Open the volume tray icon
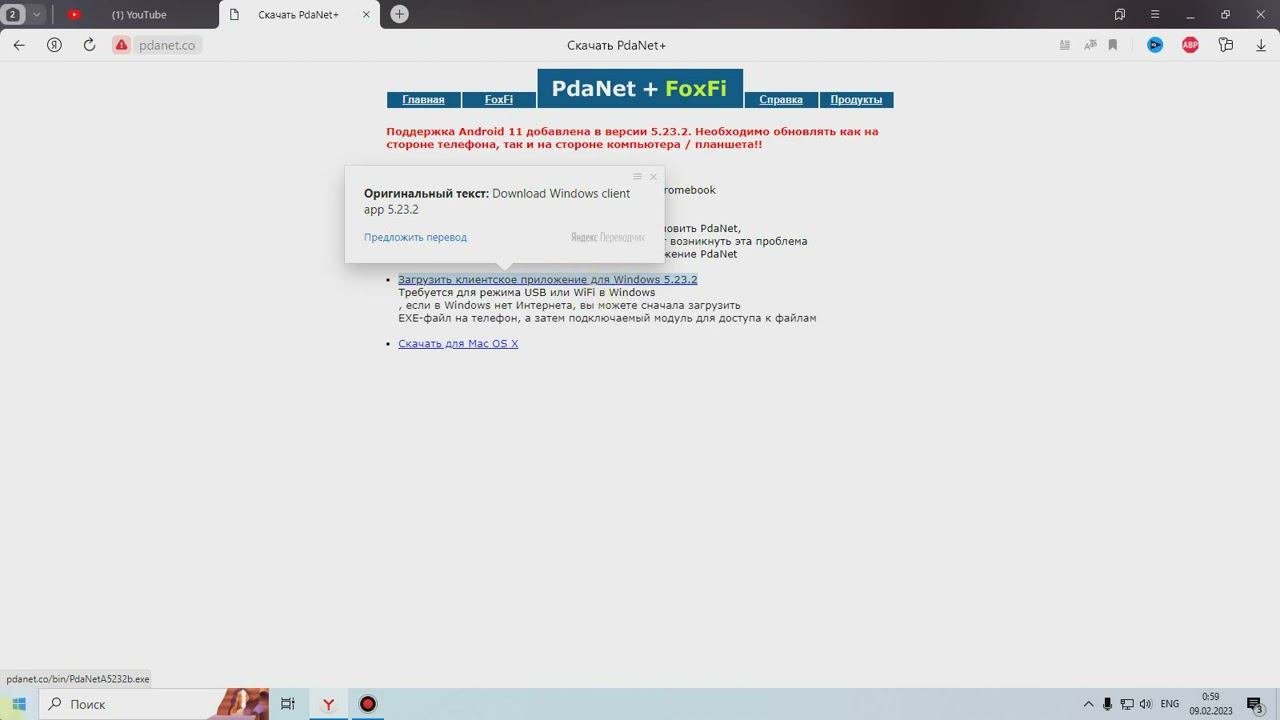 tap(1145, 704)
